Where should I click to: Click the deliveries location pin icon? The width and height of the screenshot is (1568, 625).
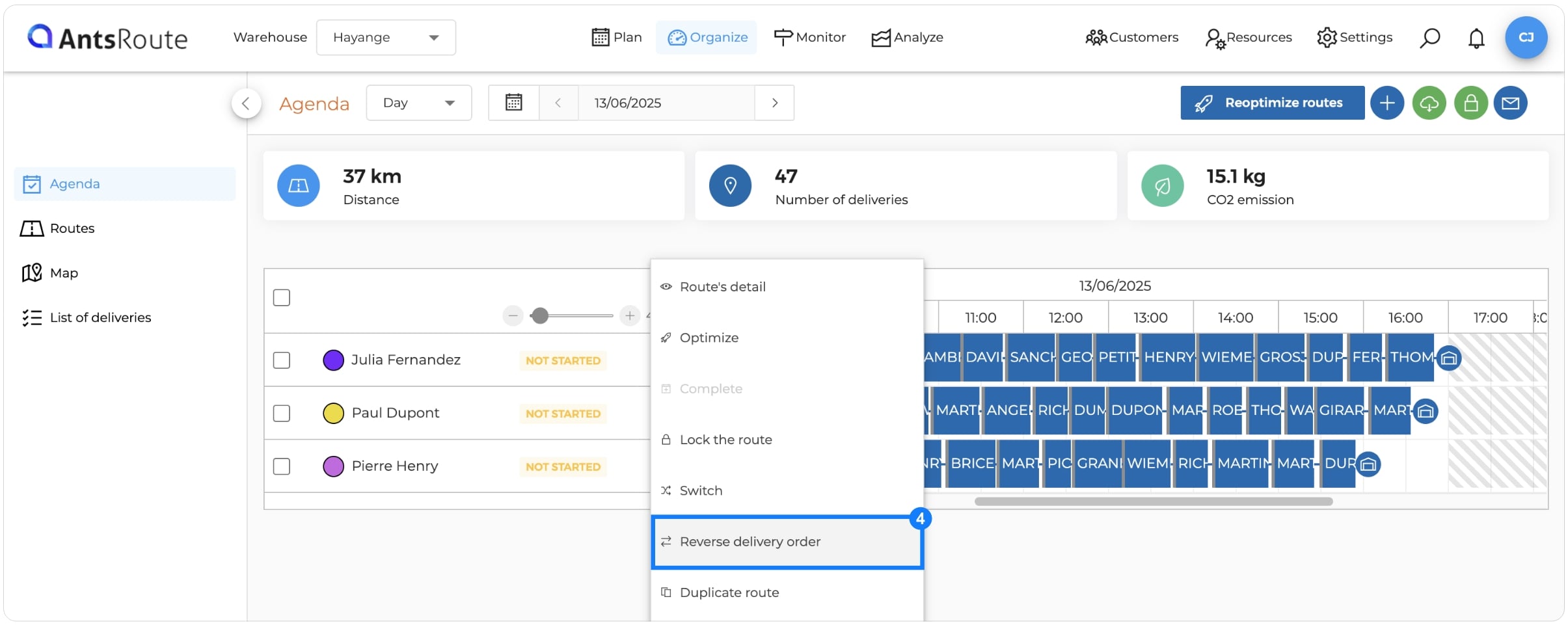coord(730,185)
